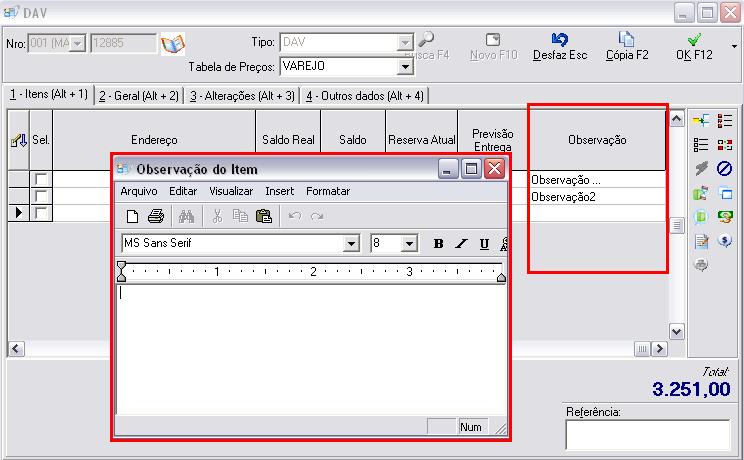This screenshot has height=460, width=744.
Task: Click the right indent marker on ruler
Action: coord(501,277)
